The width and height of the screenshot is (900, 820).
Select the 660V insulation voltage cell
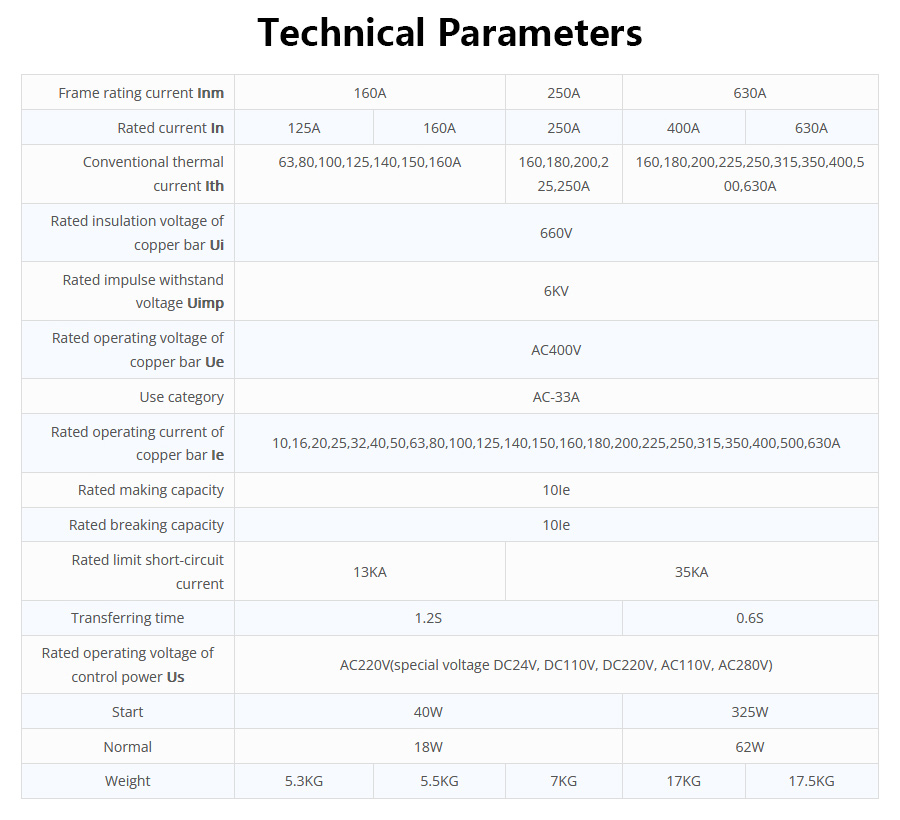(556, 233)
